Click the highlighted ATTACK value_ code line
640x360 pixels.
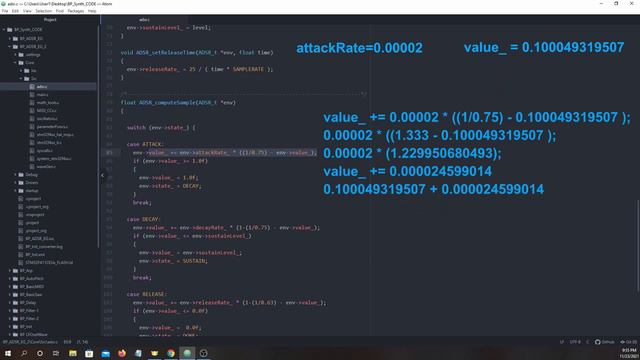[x=224, y=153]
